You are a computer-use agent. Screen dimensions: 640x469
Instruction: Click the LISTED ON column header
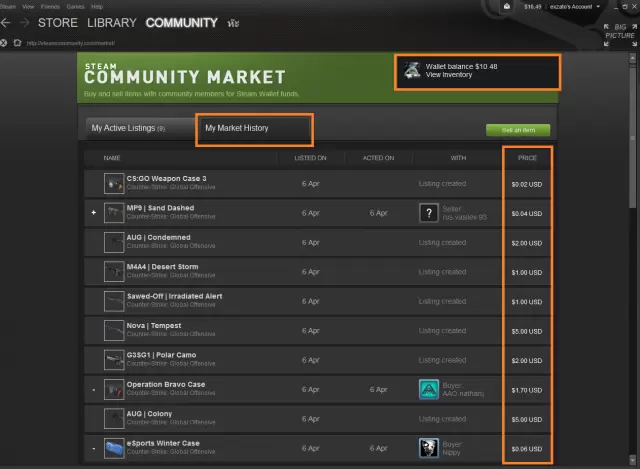point(310,158)
